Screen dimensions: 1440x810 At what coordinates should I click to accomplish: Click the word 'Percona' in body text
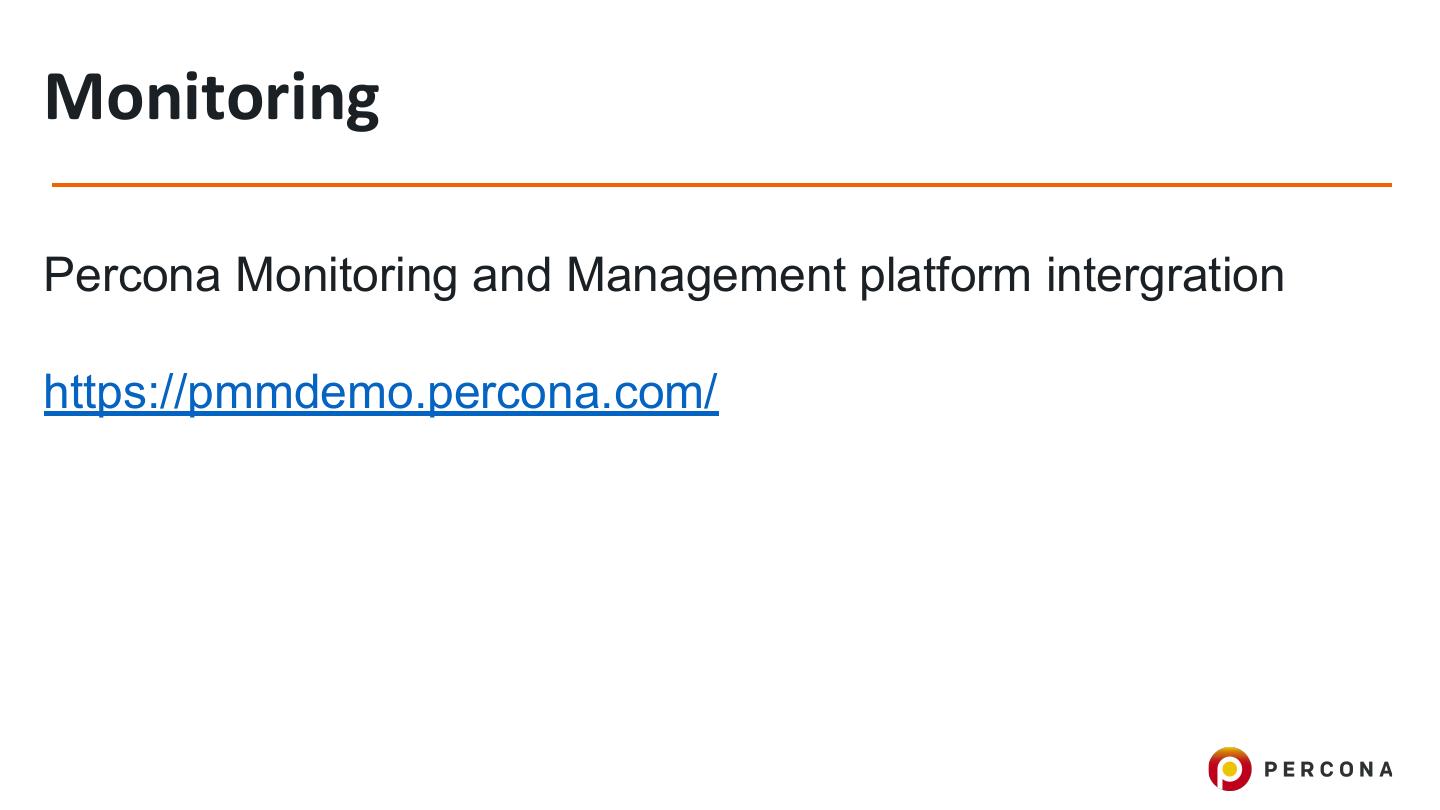point(132,275)
